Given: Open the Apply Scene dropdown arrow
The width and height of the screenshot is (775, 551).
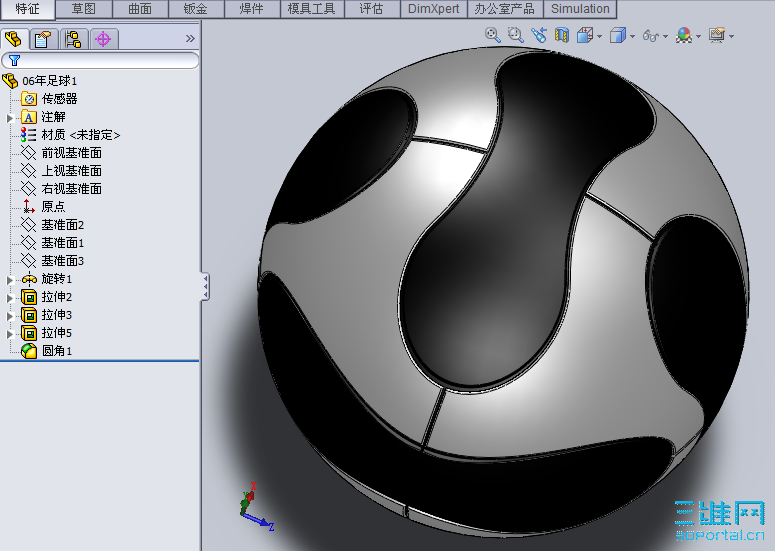Looking at the screenshot, I should pyautogui.click(x=698, y=36).
